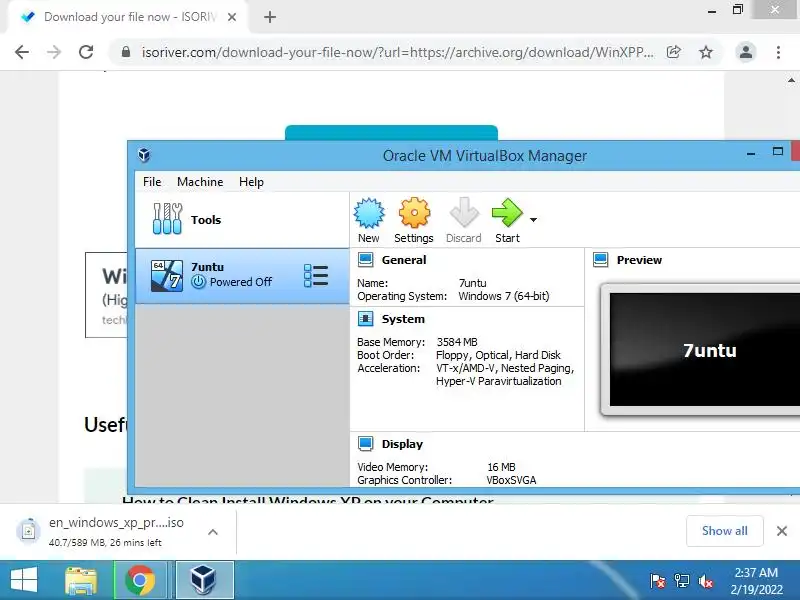Open Chrome three-dot menu
This screenshot has height=600, width=800.
[778, 52]
